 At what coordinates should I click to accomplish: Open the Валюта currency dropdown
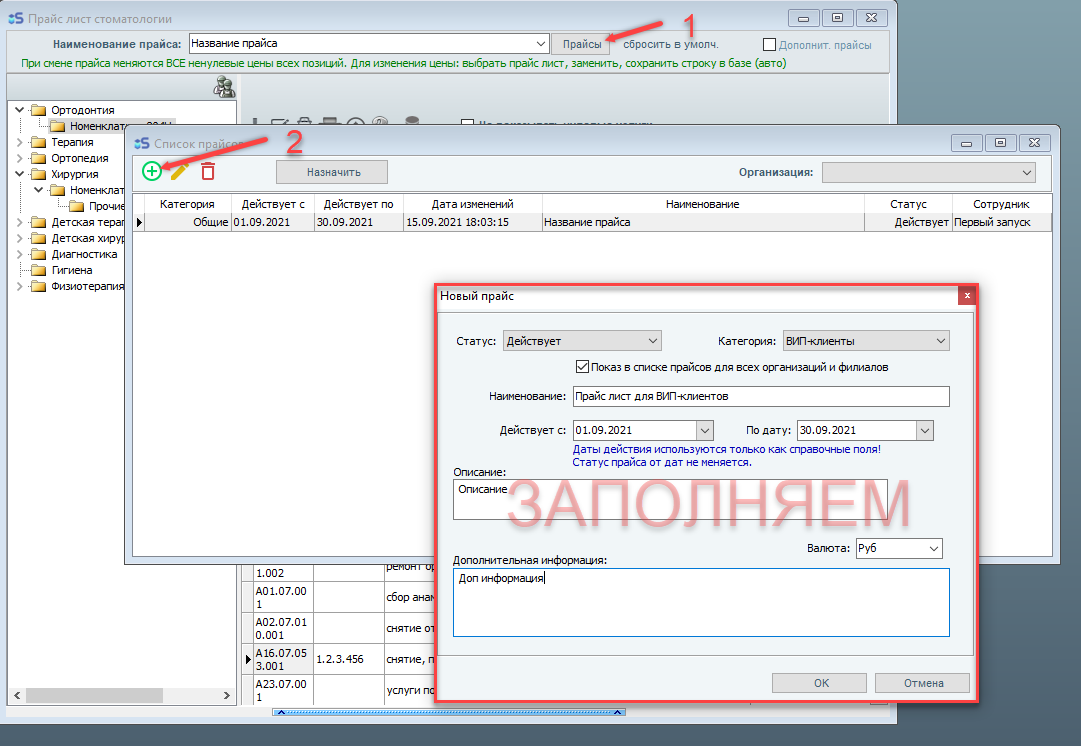898,549
